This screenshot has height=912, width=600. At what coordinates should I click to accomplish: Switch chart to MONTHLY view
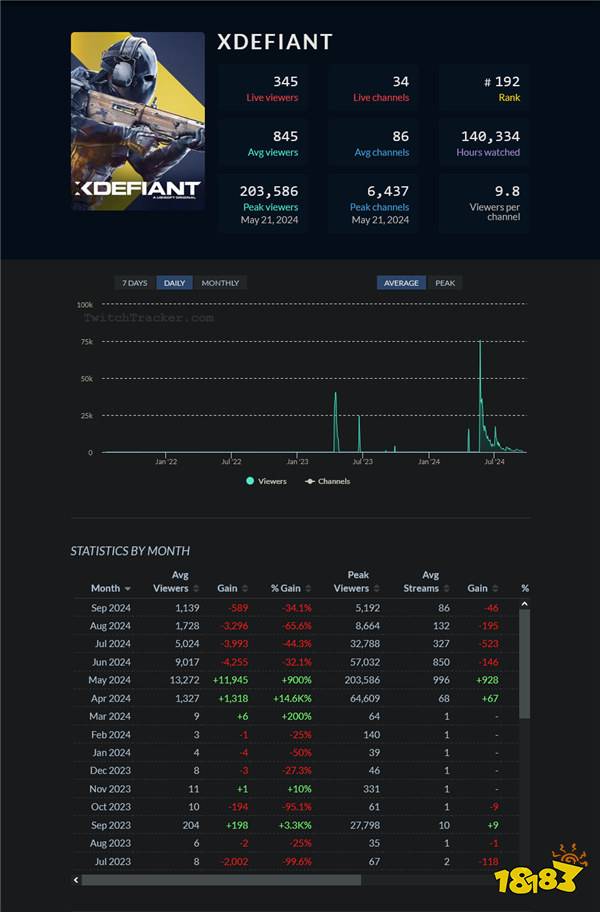pyautogui.click(x=220, y=283)
